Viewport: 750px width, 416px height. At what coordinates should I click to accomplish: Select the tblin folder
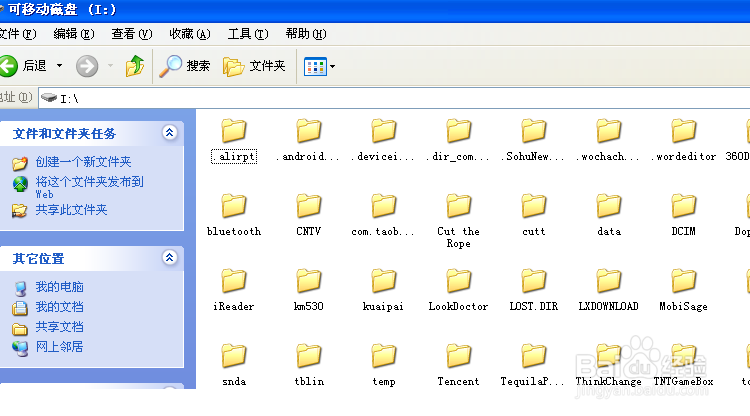tap(309, 366)
